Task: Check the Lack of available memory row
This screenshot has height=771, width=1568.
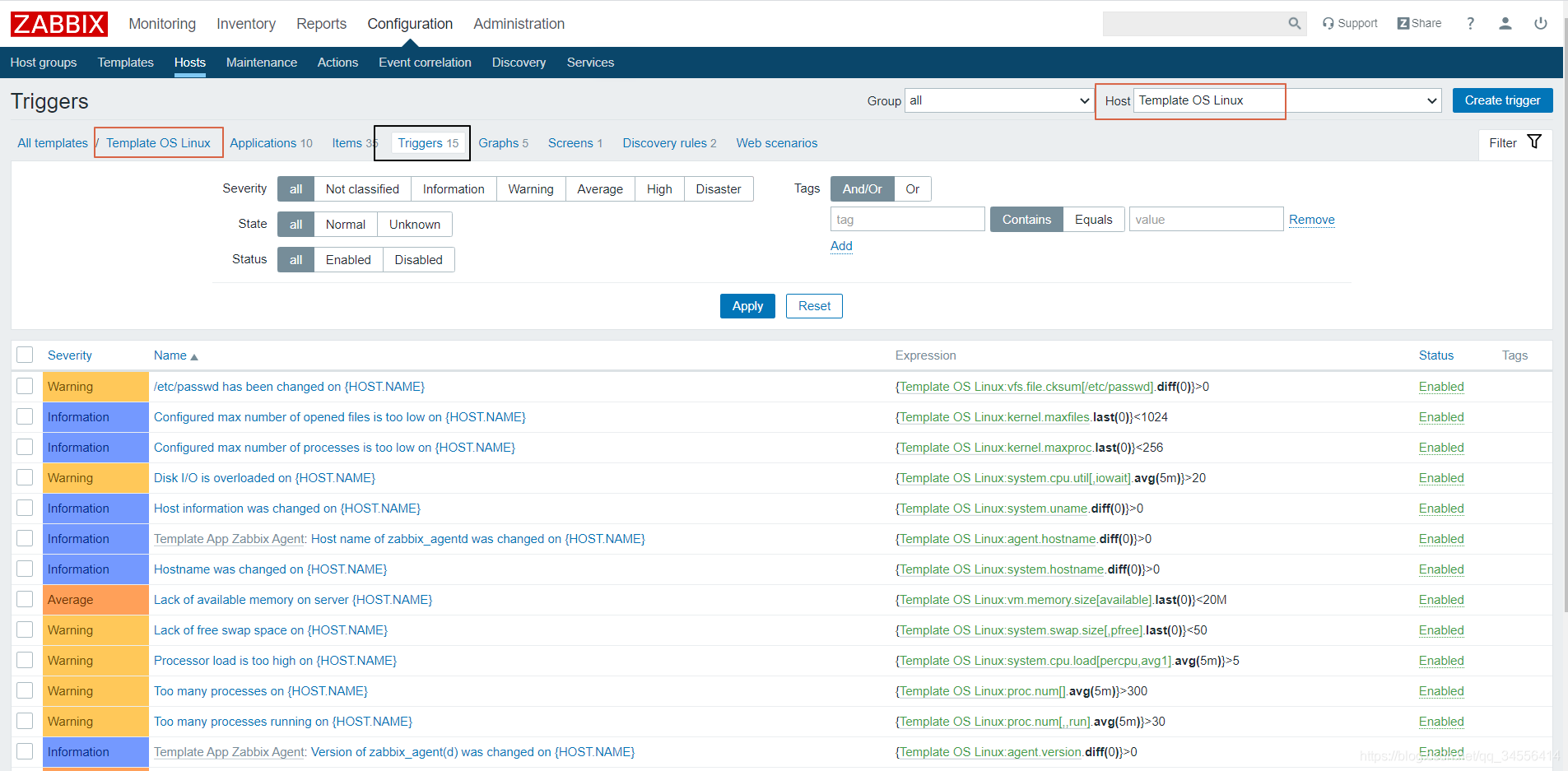Action: click(x=25, y=599)
